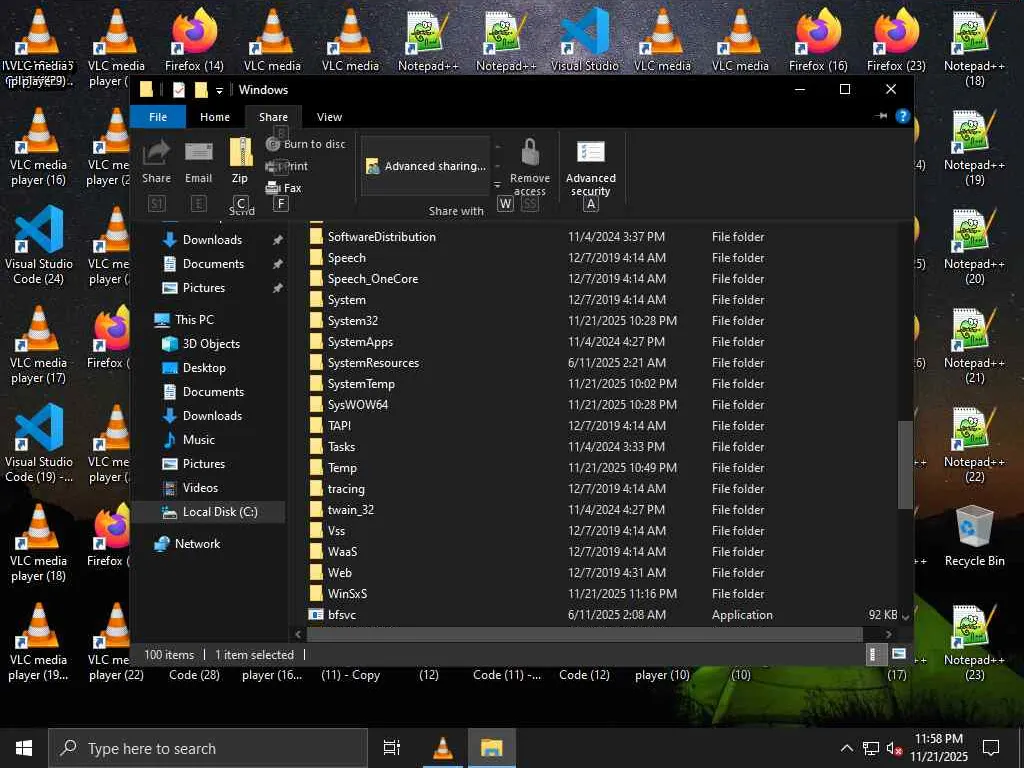Image resolution: width=1024 pixels, height=768 pixels.
Task: Open VLC from the taskbar
Action: coord(443,748)
